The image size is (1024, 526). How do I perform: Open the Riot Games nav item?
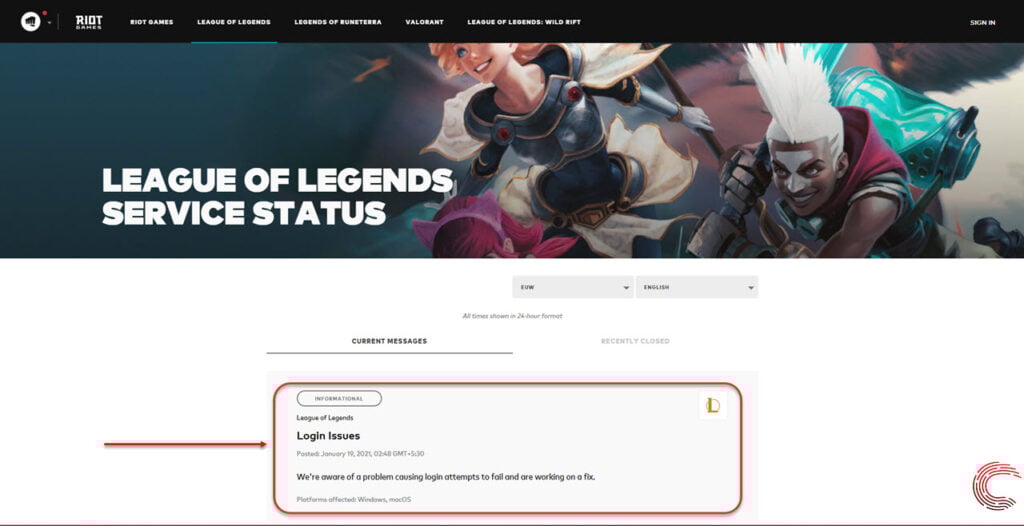[152, 22]
